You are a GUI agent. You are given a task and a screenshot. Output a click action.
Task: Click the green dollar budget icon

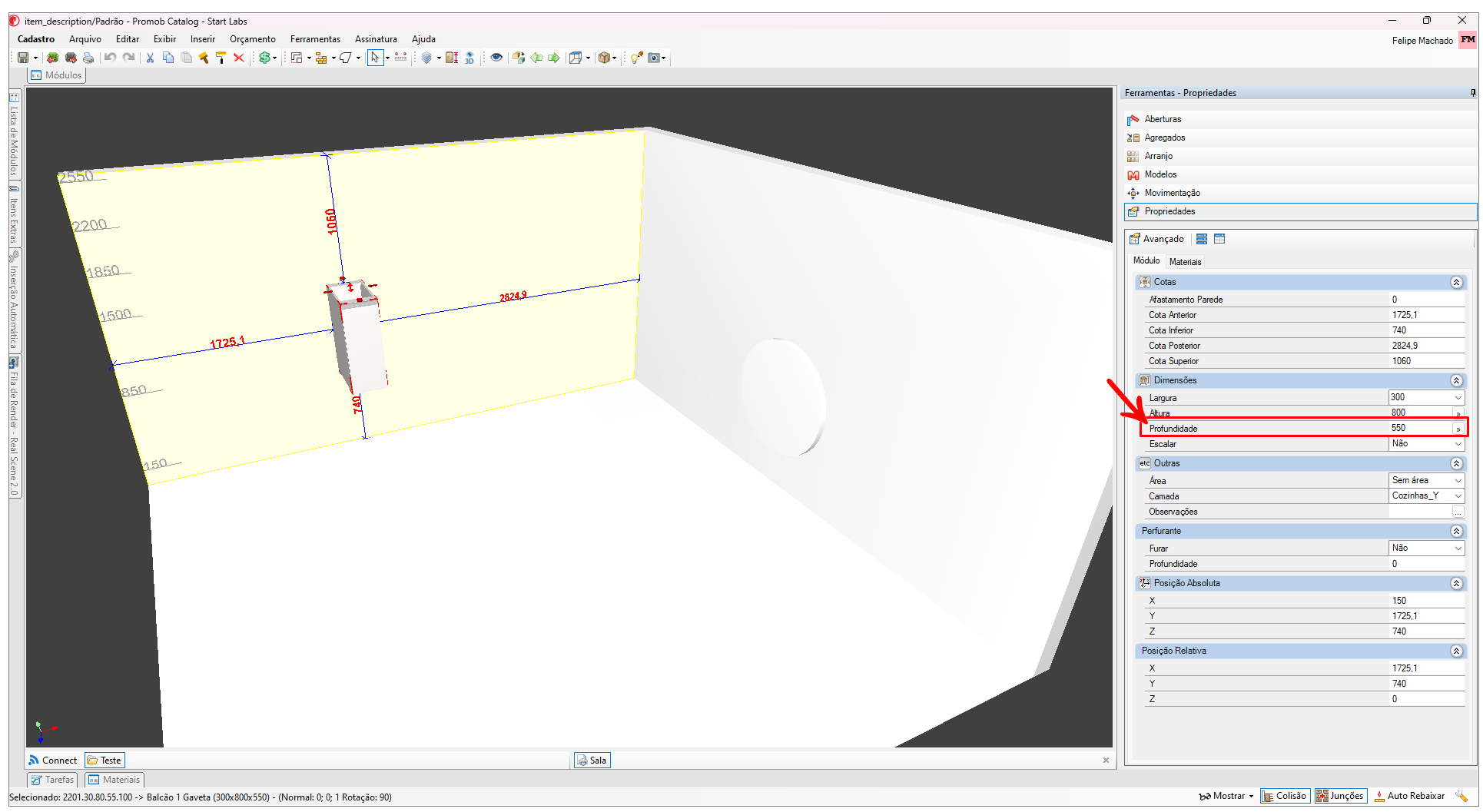pyautogui.click(x=264, y=58)
